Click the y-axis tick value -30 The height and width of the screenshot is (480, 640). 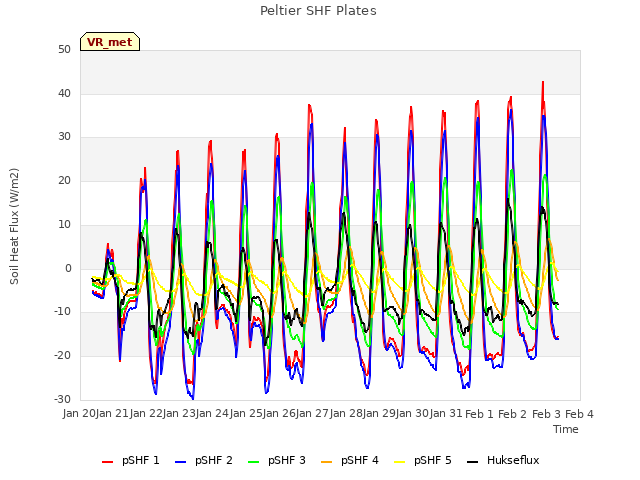click(63, 399)
